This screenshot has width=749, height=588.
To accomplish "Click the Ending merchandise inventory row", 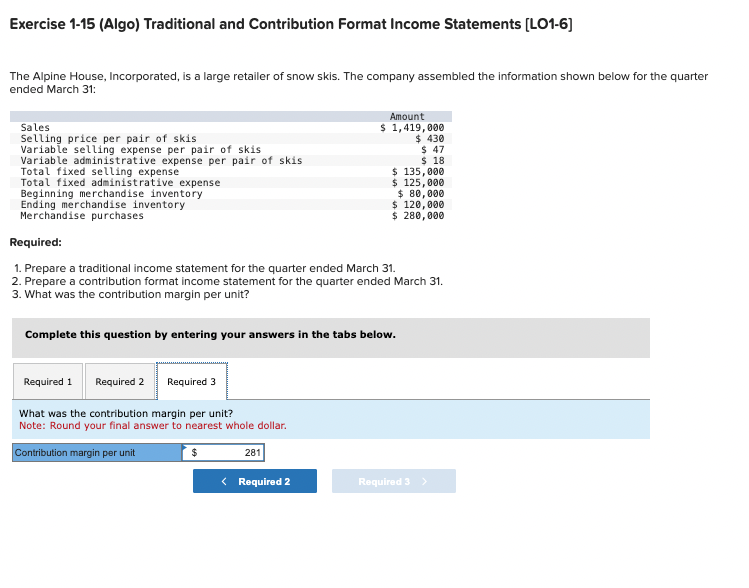I will tap(231, 205).
